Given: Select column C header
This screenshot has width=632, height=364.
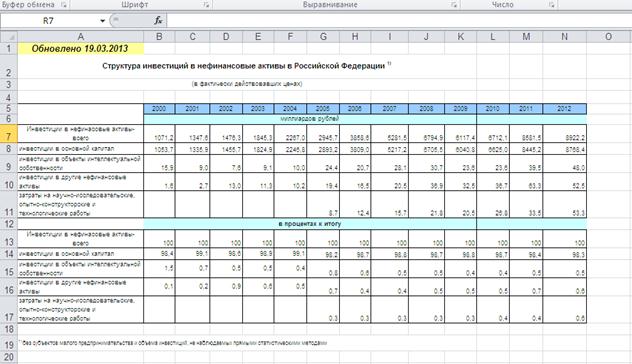Looking at the screenshot, I should click(192, 37).
